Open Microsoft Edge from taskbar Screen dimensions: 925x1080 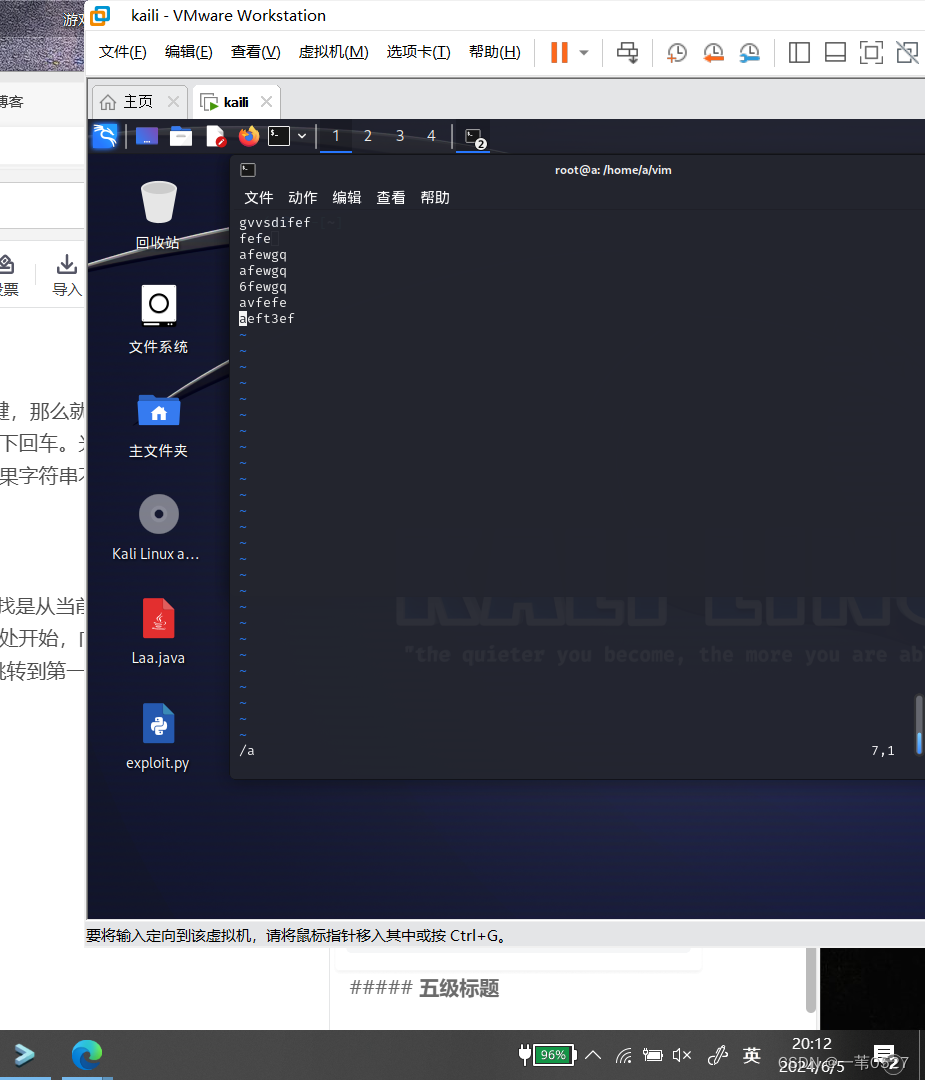point(87,1055)
